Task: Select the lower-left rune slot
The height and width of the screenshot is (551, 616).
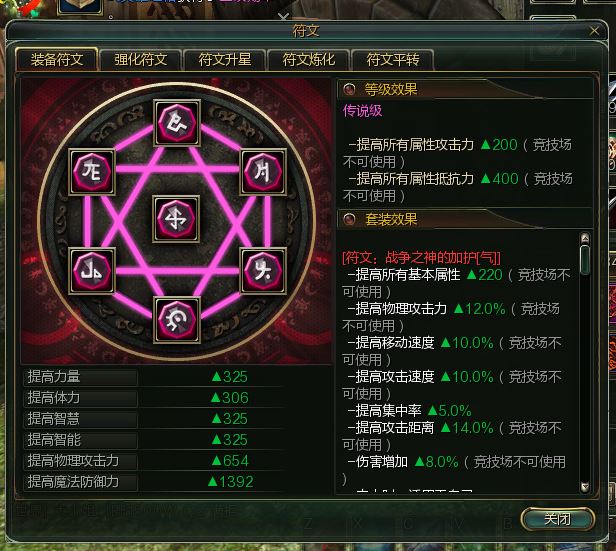Action: coord(92,271)
